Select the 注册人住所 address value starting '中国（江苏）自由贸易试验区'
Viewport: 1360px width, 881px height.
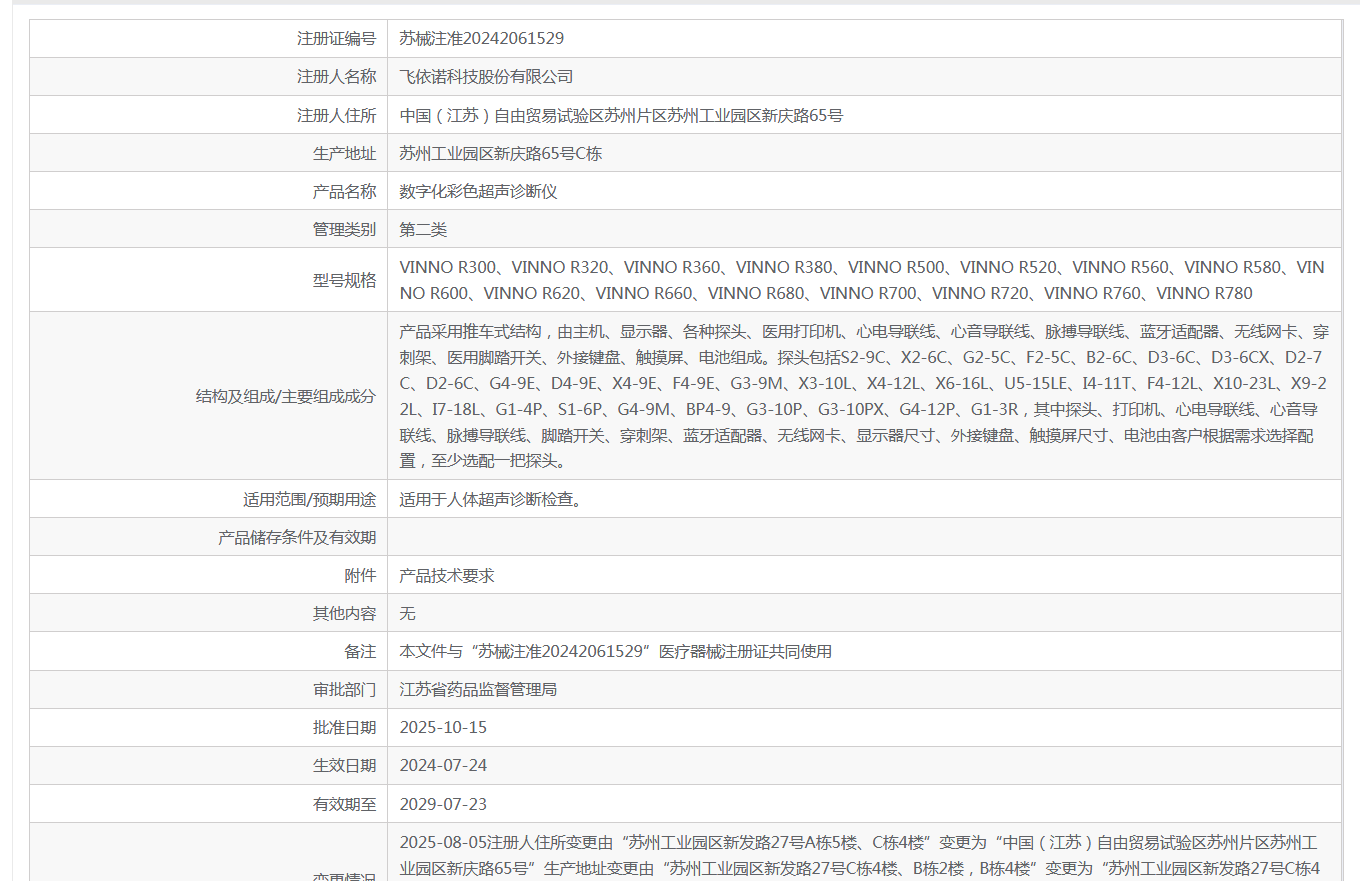pos(621,115)
